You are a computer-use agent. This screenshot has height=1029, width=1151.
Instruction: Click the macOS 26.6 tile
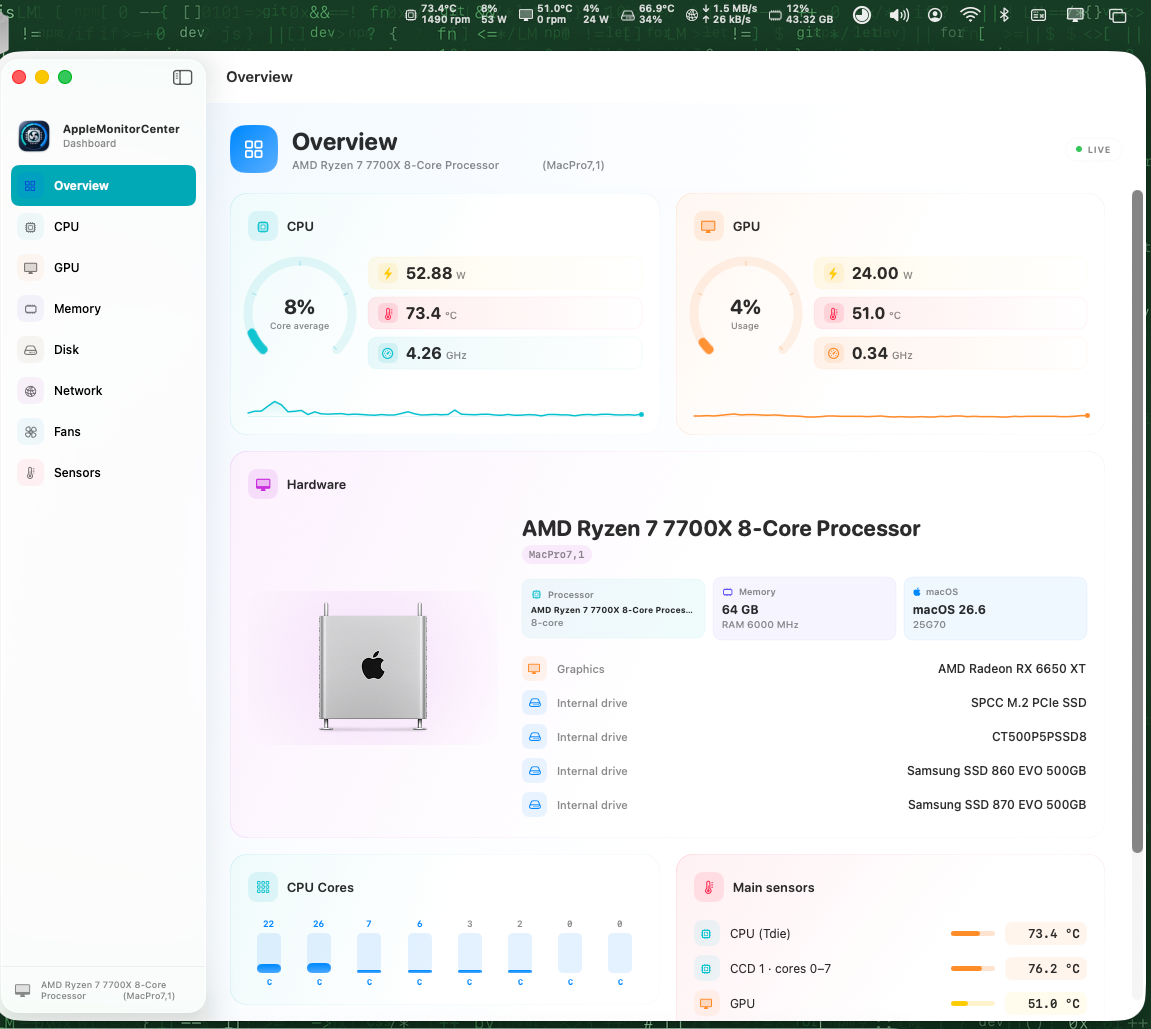click(x=995, y=608)
